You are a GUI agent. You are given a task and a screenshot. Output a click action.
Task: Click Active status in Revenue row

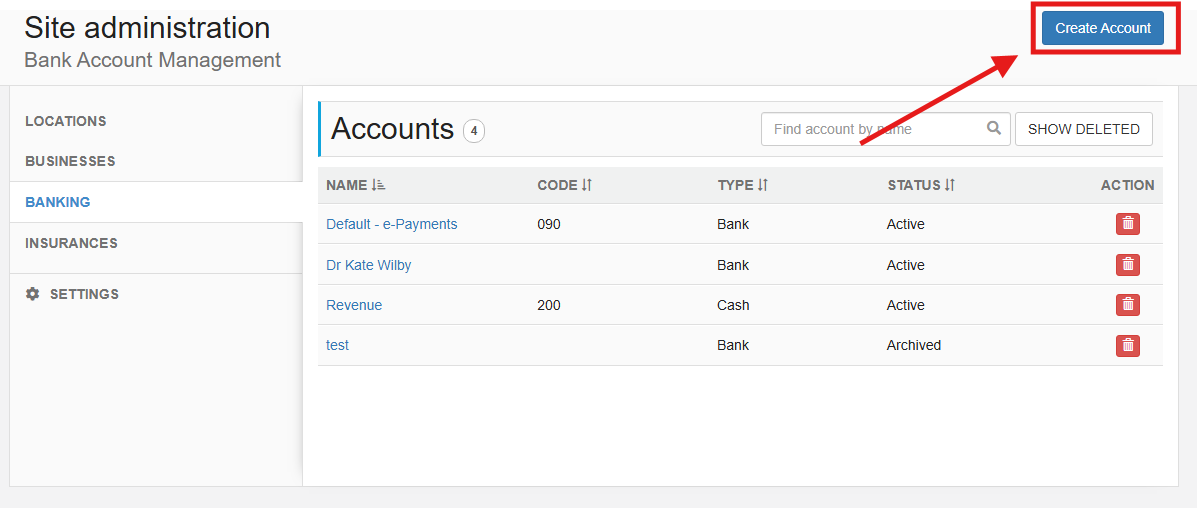(905, 306)
